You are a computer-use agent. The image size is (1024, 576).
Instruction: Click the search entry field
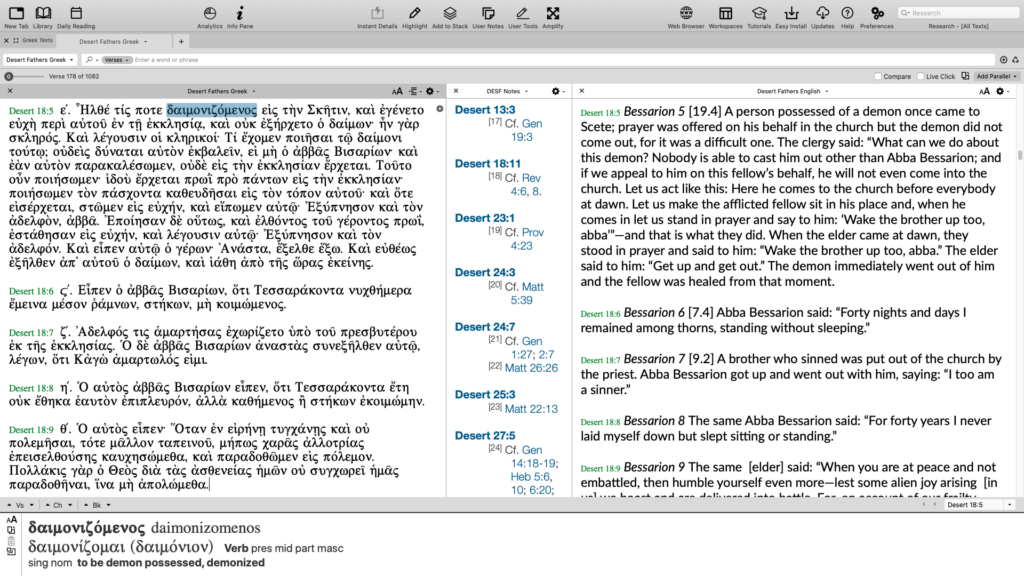tap(564, 59)
